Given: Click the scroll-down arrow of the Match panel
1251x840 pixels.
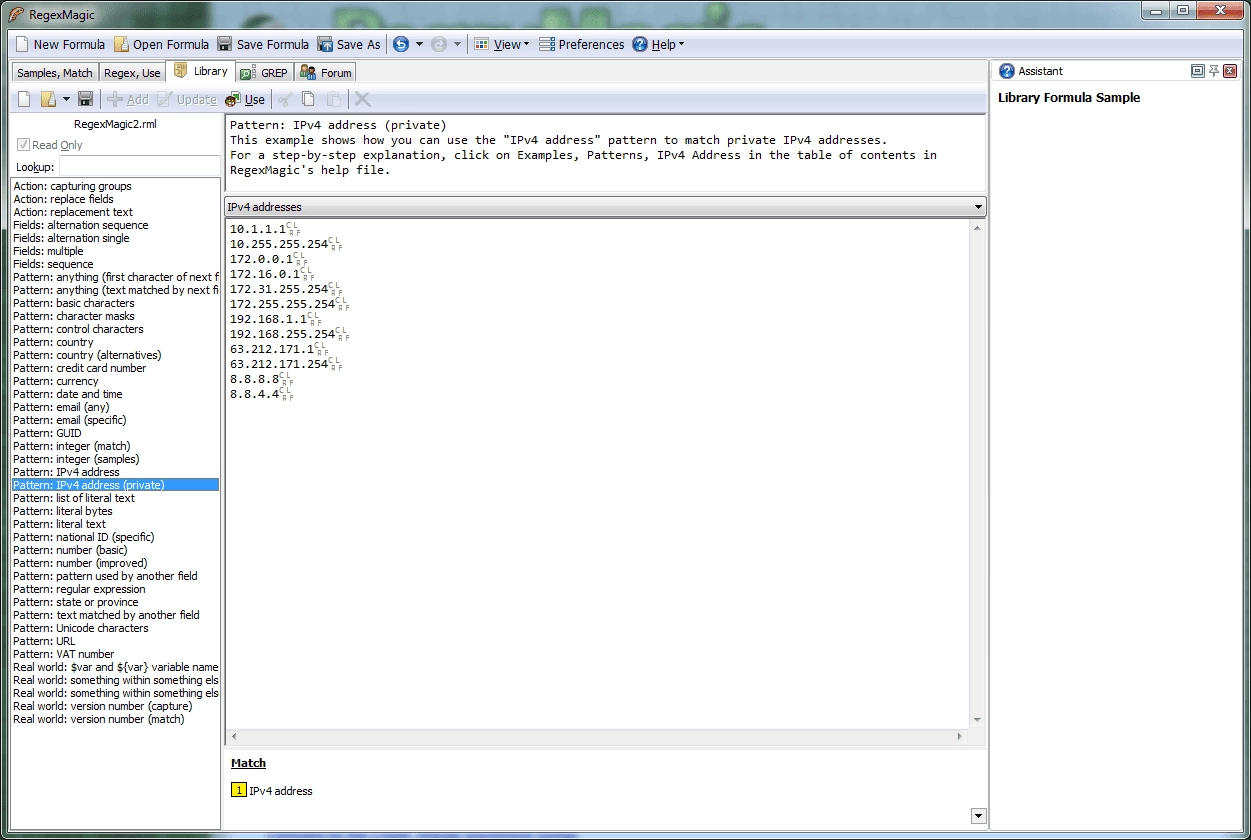Looking at the screenshot, I should [978, 816].
